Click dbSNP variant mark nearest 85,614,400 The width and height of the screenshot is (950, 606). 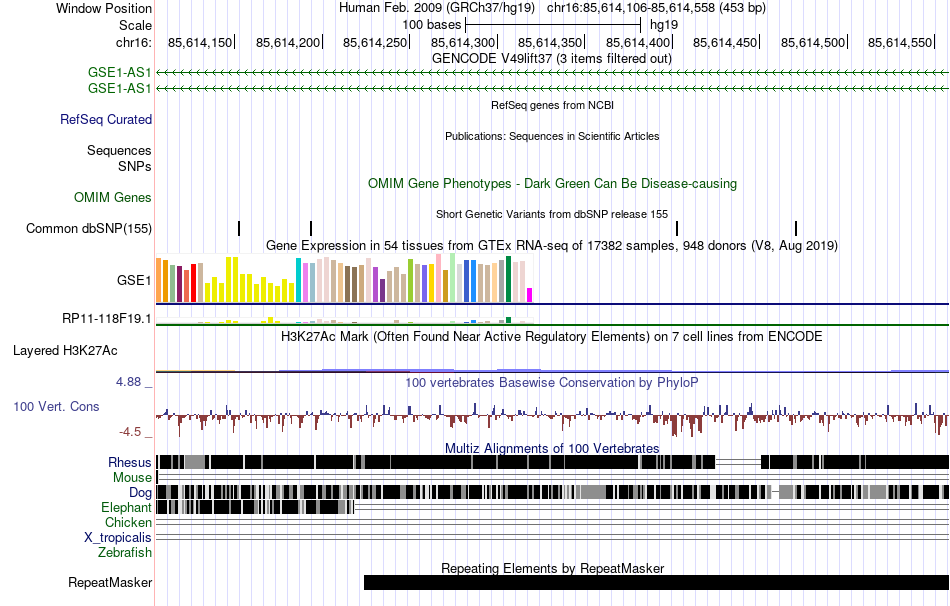677,228
